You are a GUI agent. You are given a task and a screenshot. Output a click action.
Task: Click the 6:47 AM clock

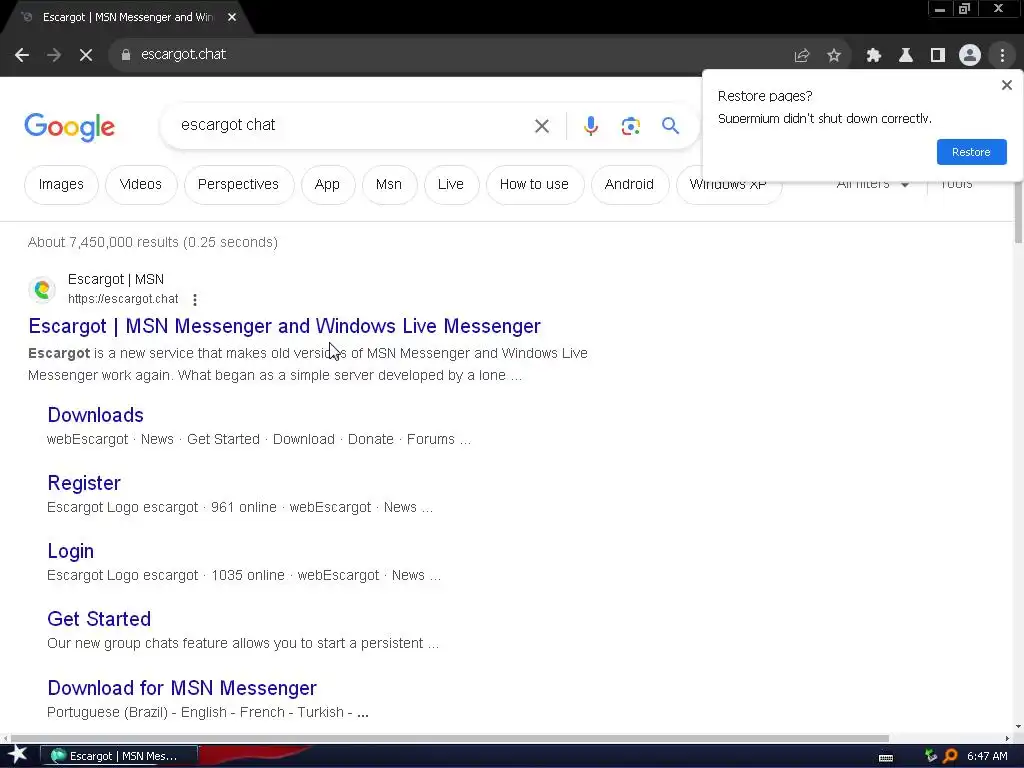987,756
